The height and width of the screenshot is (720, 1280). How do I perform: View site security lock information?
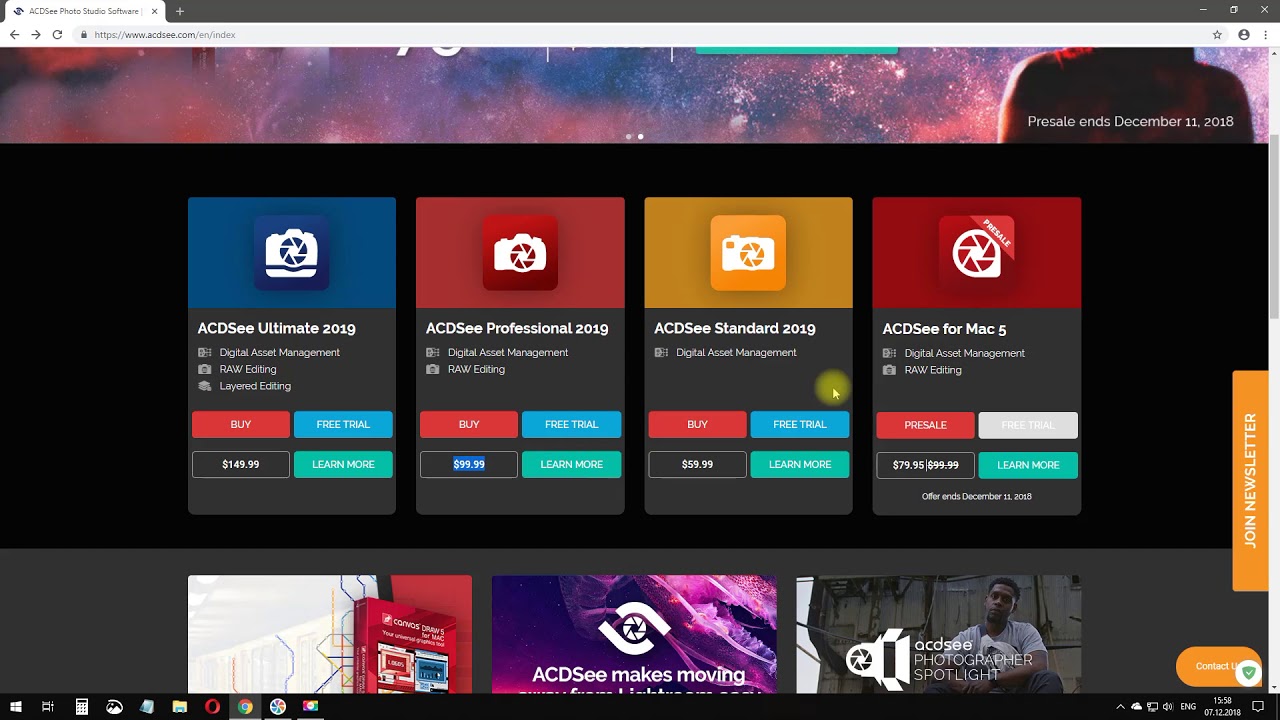(84, 34)
